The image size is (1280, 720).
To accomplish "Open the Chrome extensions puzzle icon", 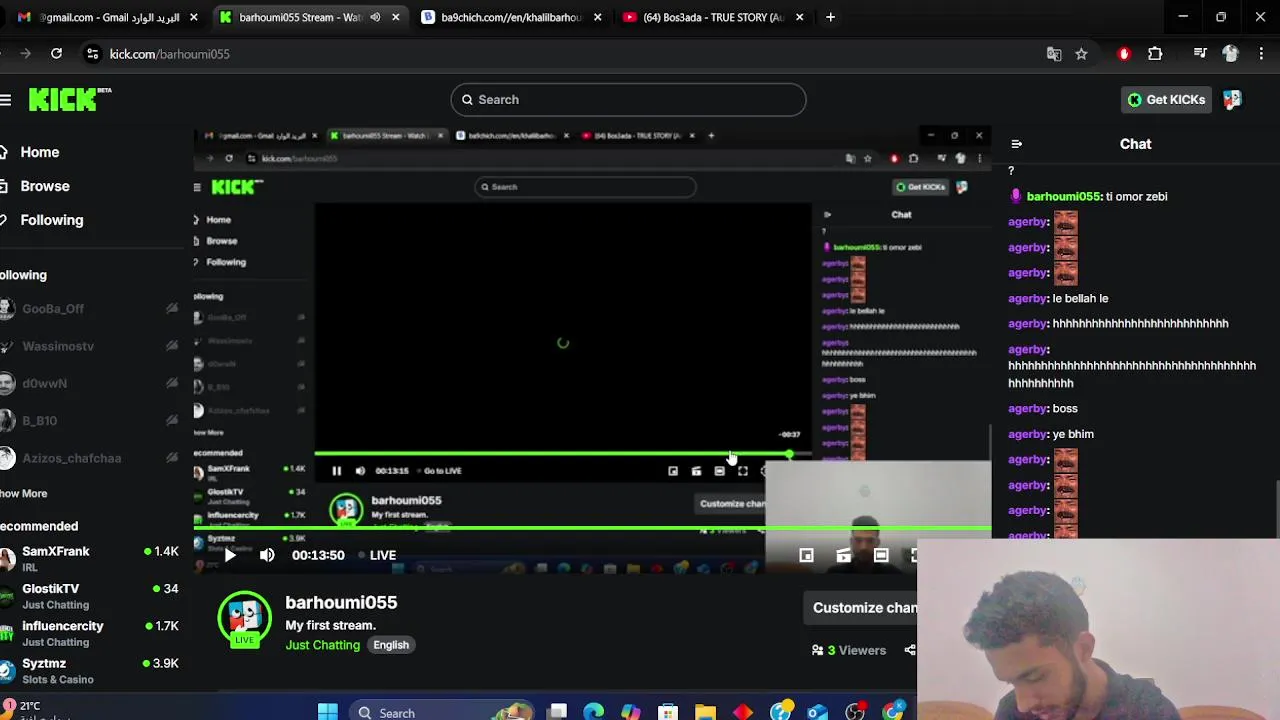I will pos(1155,54).
